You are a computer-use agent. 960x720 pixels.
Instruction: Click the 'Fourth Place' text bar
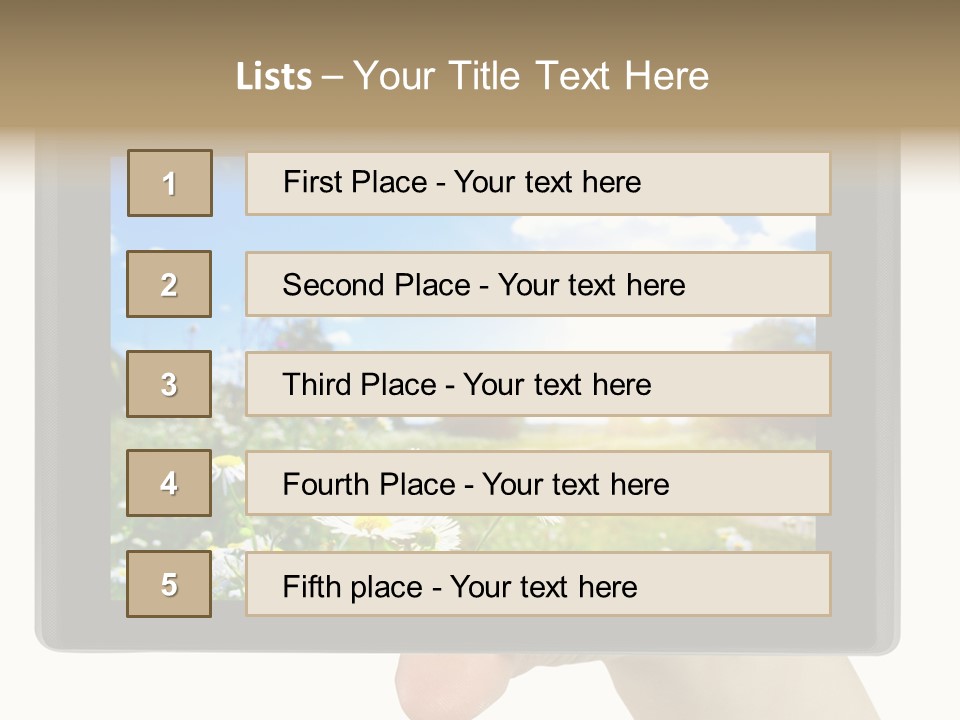tap(538, 484)
